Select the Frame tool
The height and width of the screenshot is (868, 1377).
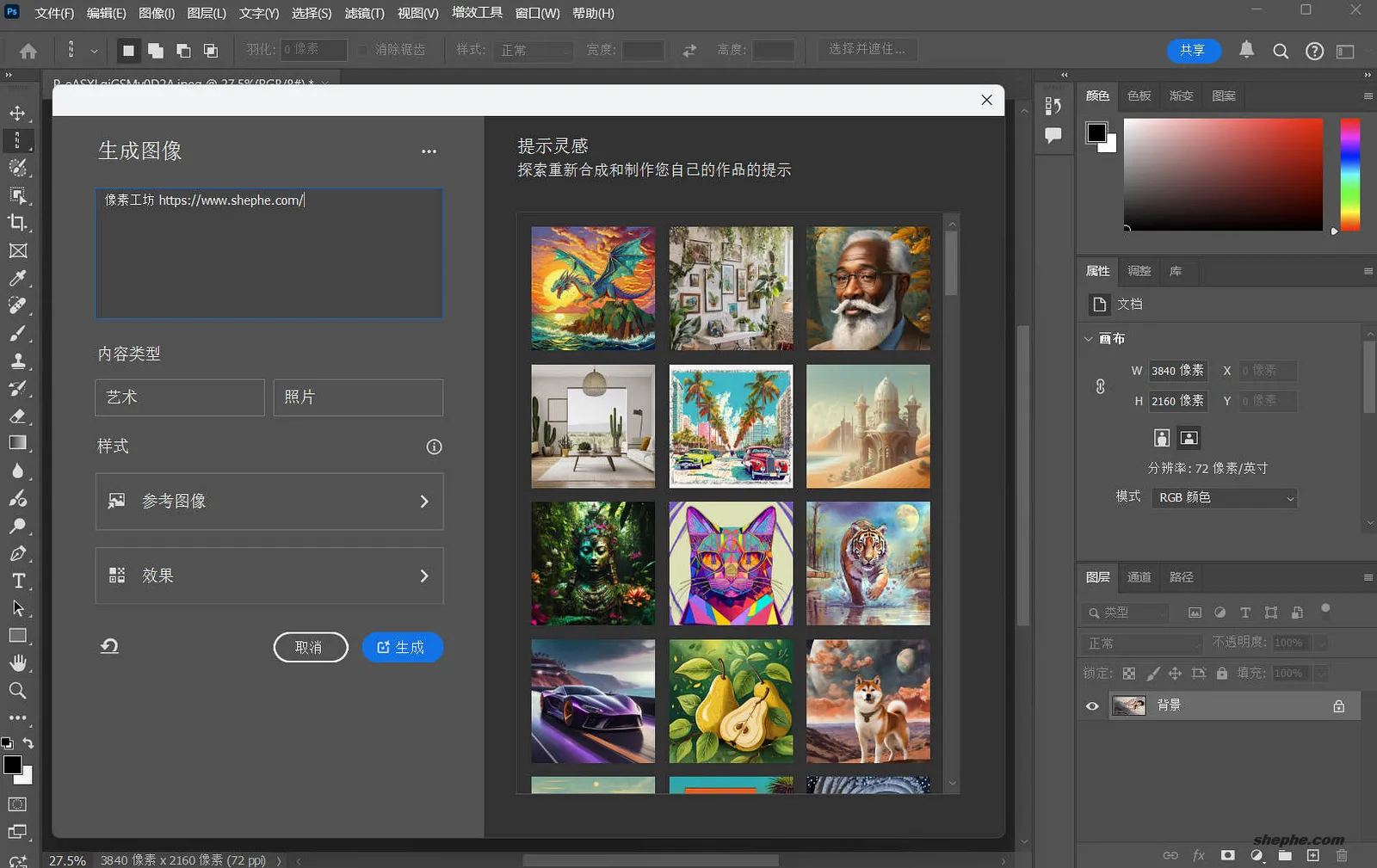click(x=17, y=250)
